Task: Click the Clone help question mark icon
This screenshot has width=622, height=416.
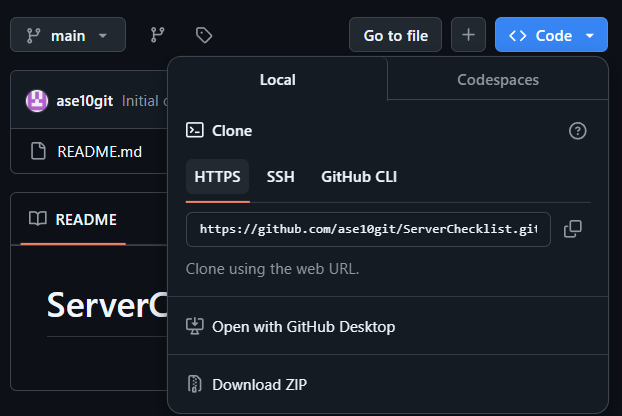Action: tap(578, 131)
